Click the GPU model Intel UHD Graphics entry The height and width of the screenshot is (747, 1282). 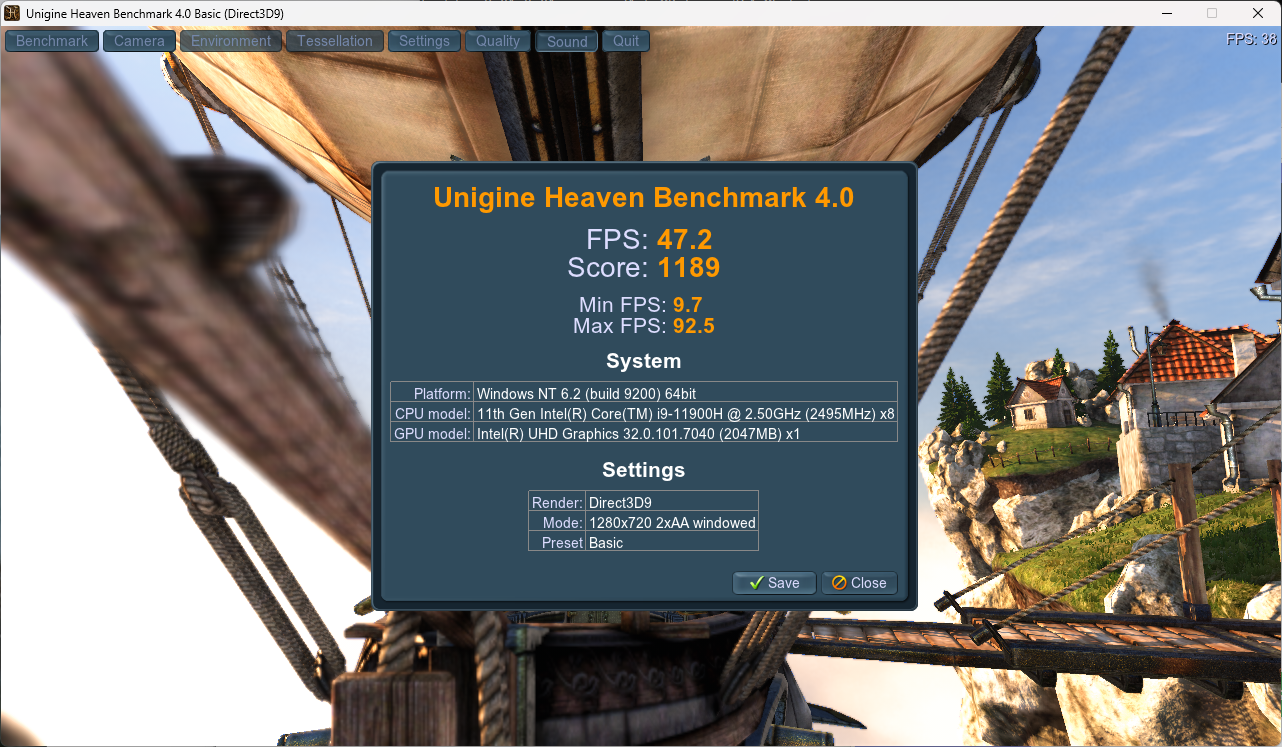[638, 433]
